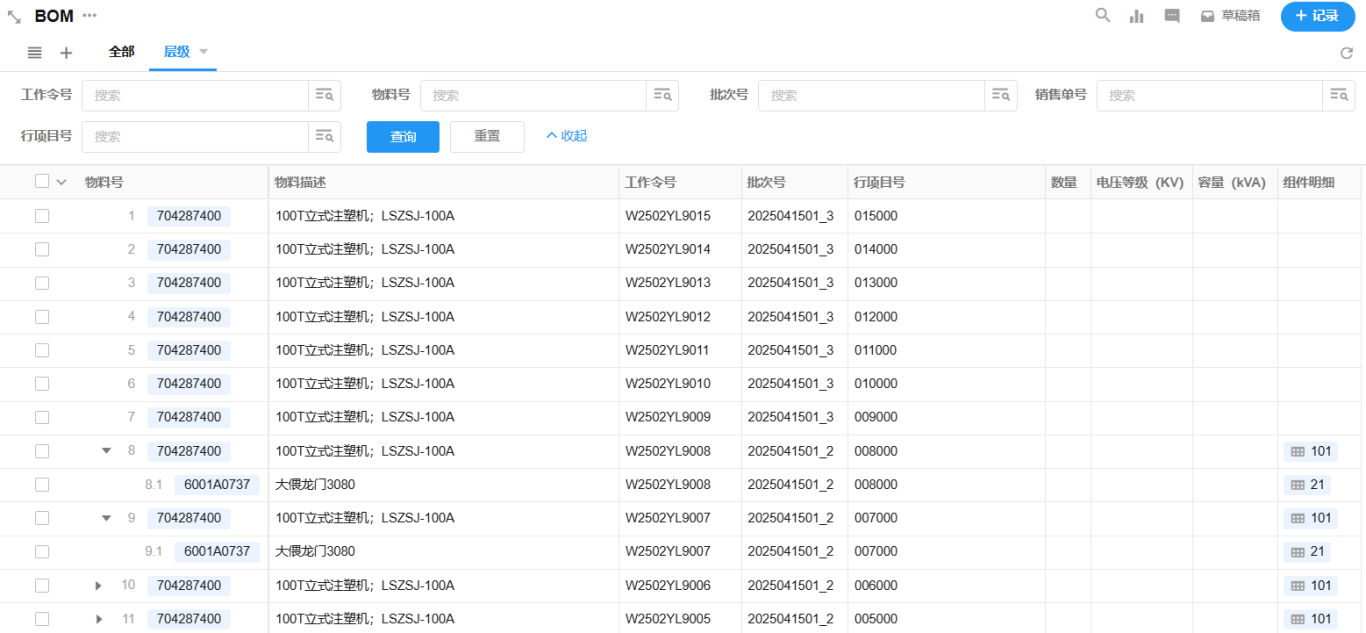Toggle the select-all checkbox in table header

coord(42,182)
